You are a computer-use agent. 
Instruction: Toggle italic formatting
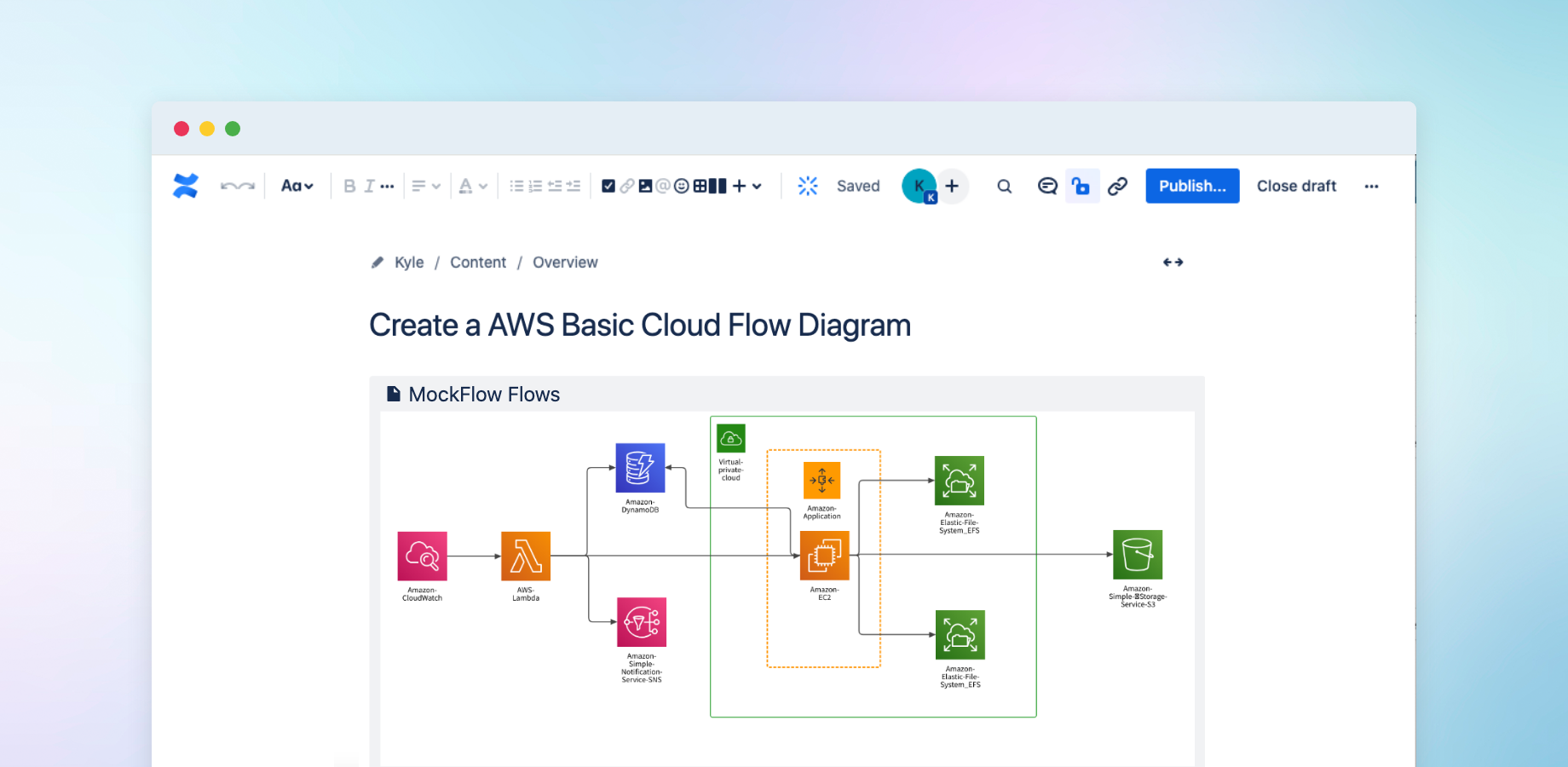[369, 186]
